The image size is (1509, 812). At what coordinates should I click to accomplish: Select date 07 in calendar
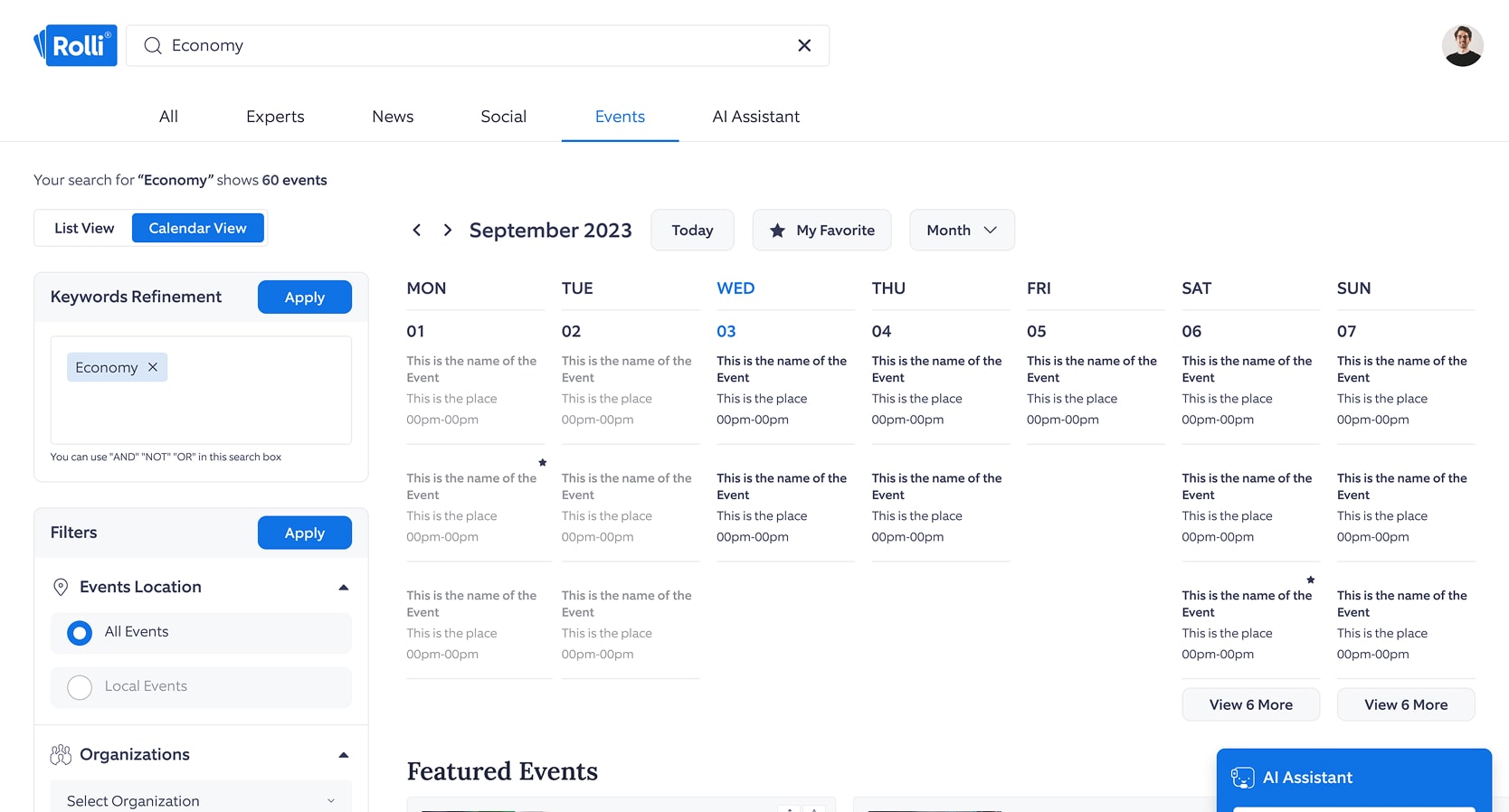tap(1347, 331)
